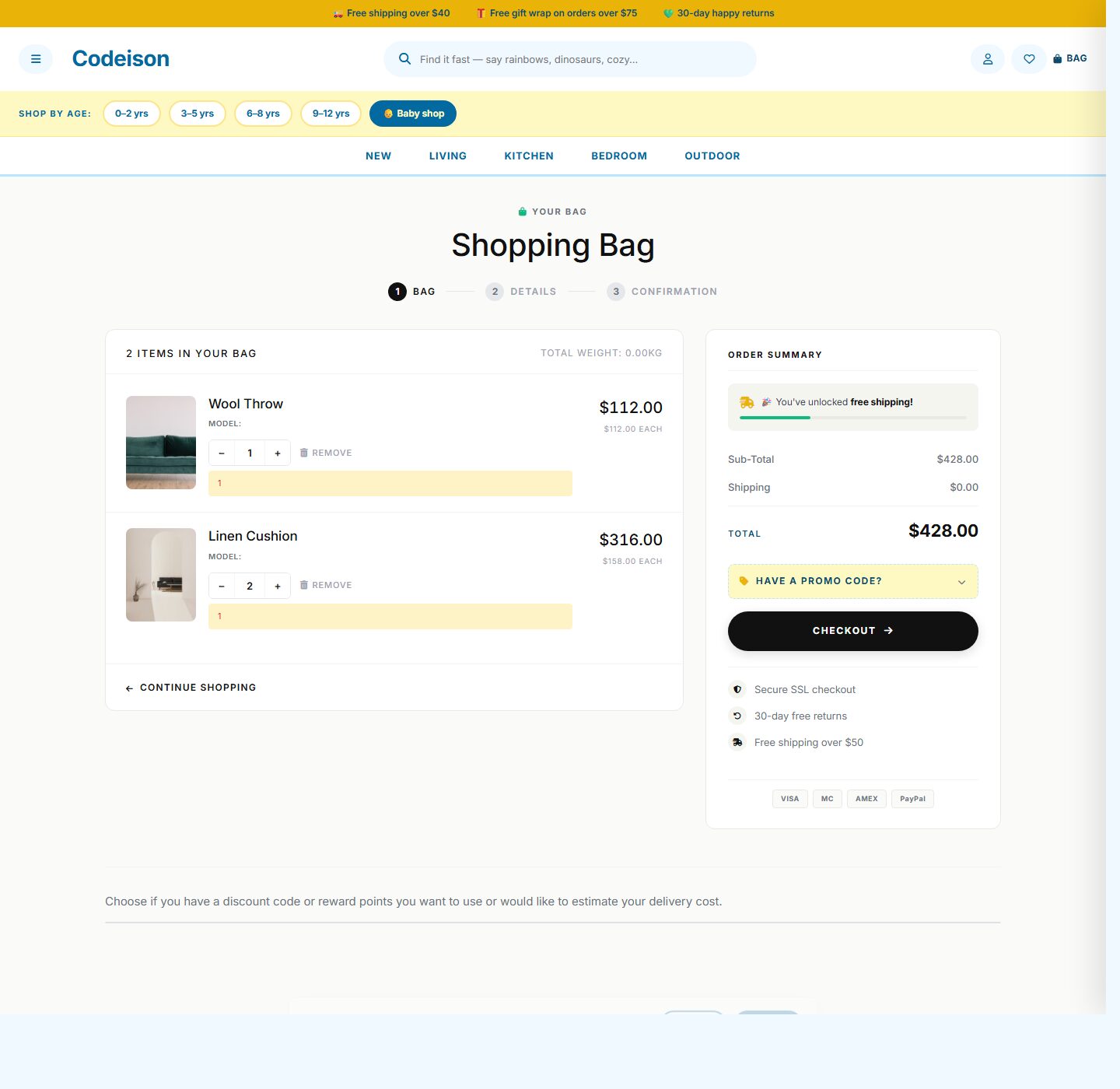Screen dimensions: 1120x1089
Task: Select the 6–8 yrs age filter
Action: coord(263,114)
